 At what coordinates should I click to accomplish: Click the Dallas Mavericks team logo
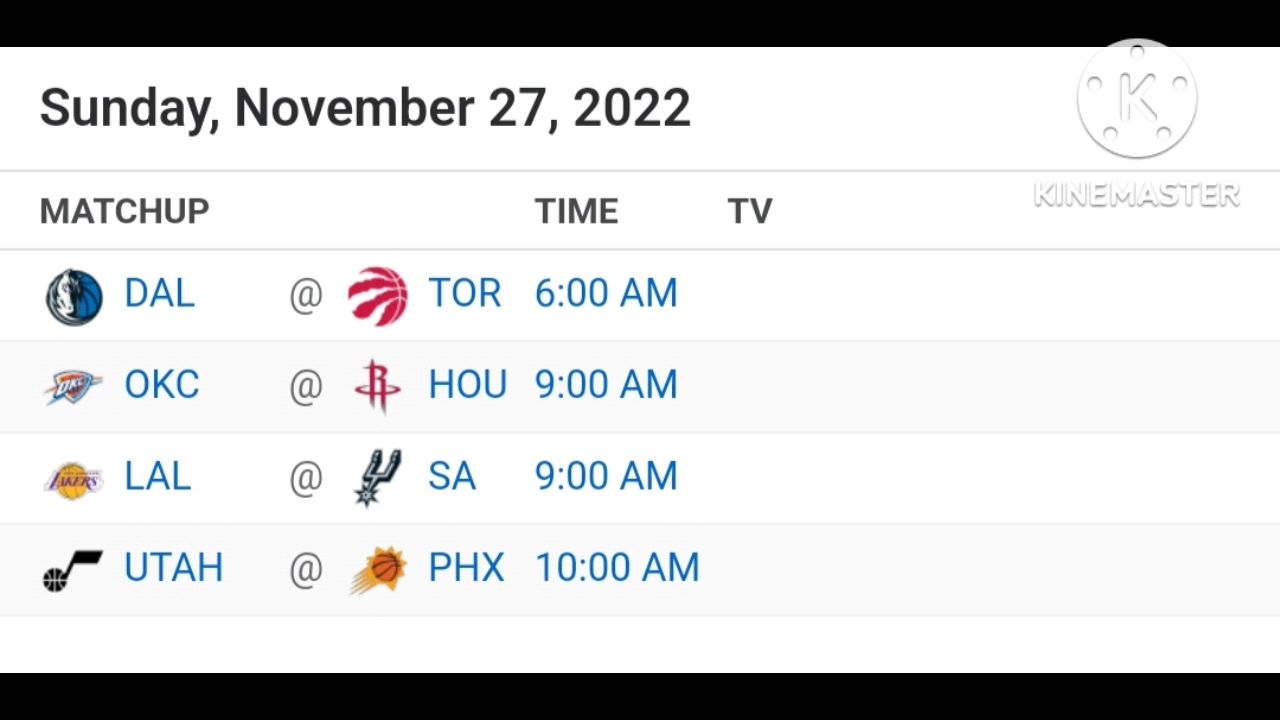75,297
